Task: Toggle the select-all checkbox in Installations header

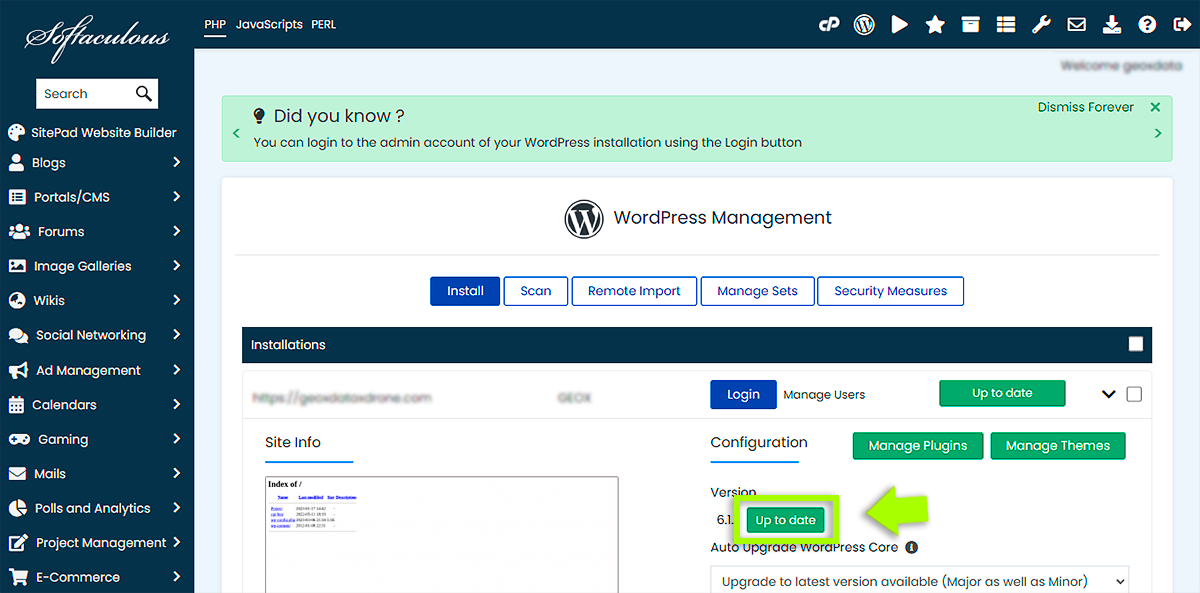Action: point(1135,344)
